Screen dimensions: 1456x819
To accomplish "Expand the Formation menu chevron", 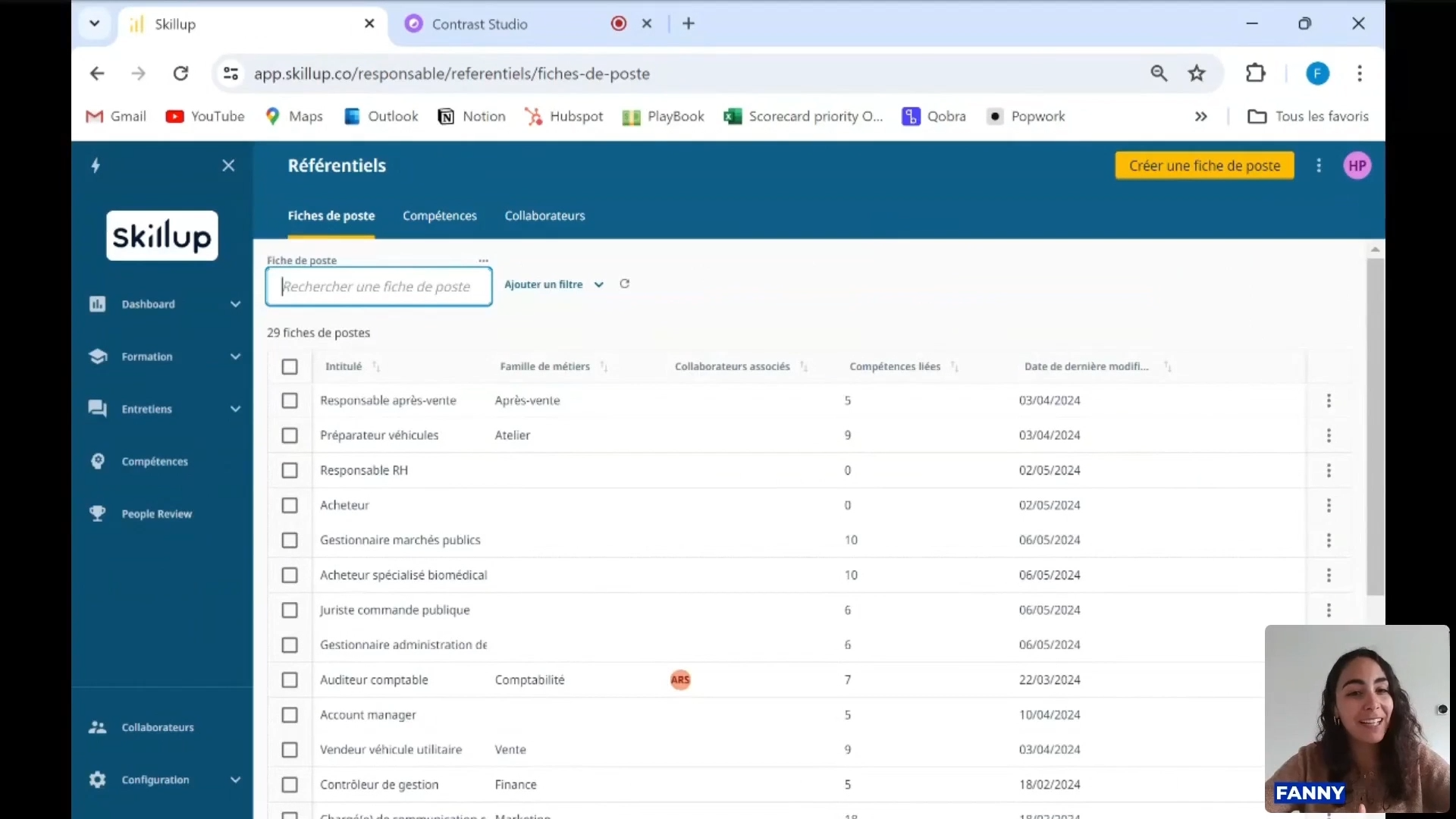I will tap(235, 356).
